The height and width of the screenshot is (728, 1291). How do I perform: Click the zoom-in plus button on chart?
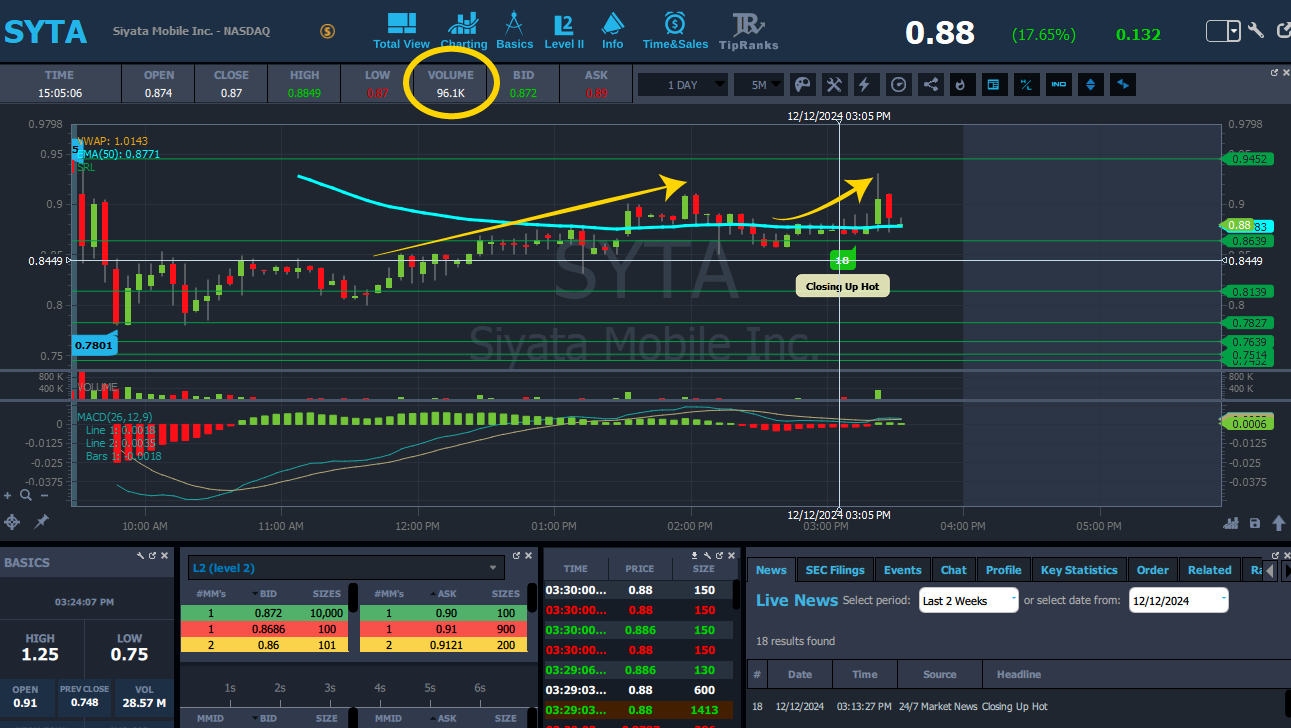tap(9, 495)
